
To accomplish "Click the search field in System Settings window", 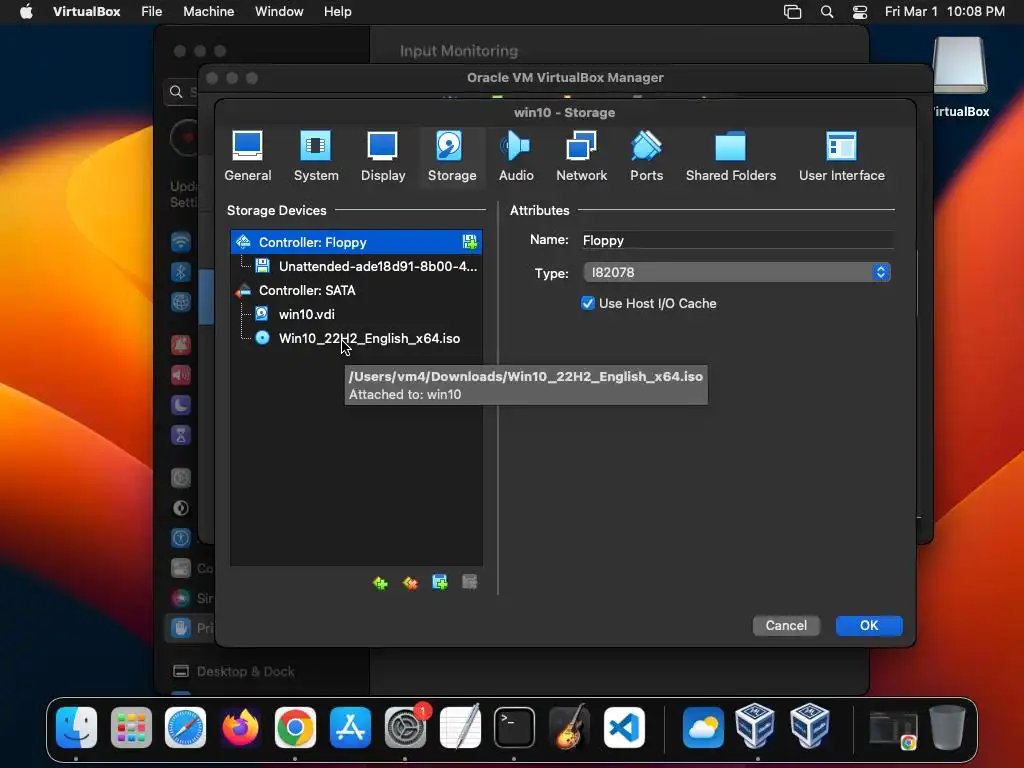I will coord(181,92).
